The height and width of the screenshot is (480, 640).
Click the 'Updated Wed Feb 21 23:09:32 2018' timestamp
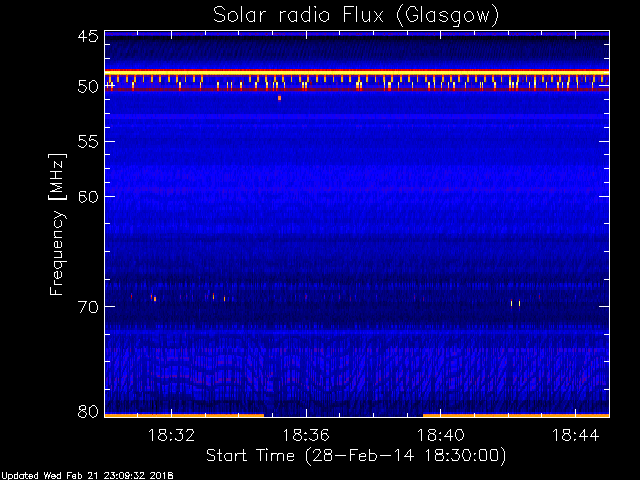[87, 476]
